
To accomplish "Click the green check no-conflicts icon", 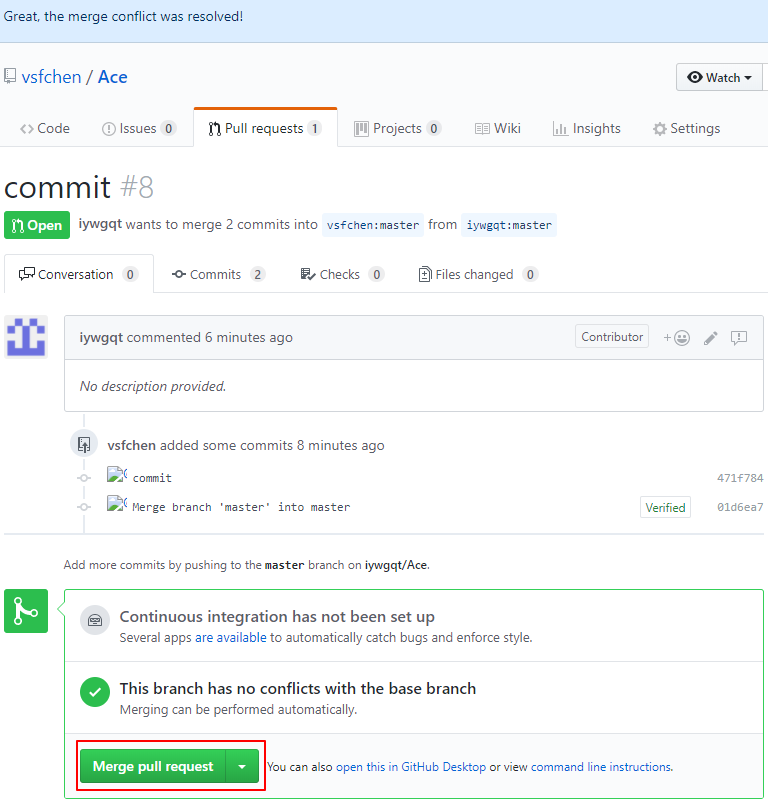I will click(95, 691).
